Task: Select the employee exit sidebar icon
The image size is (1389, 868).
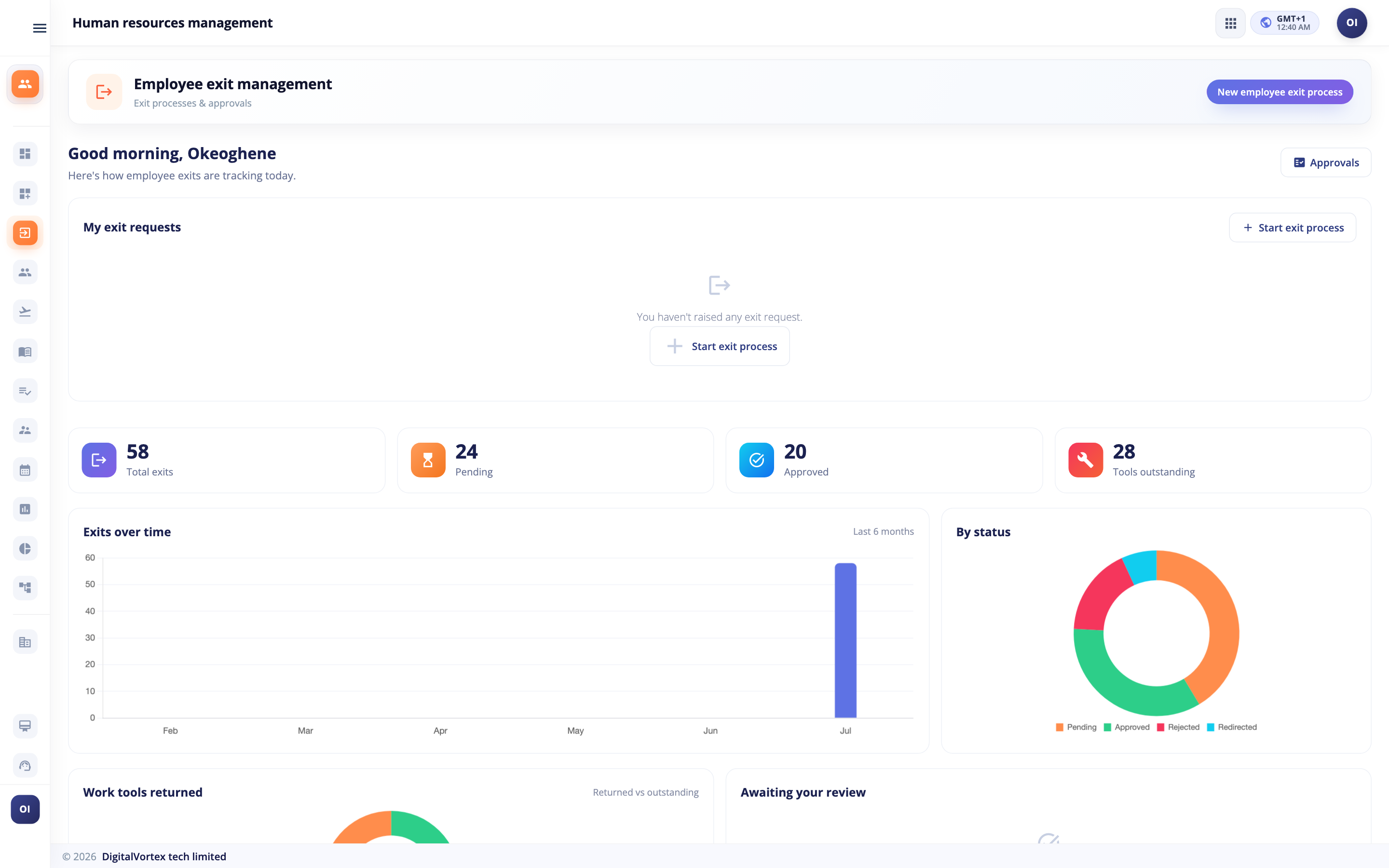Action: [x=25, y=232]
